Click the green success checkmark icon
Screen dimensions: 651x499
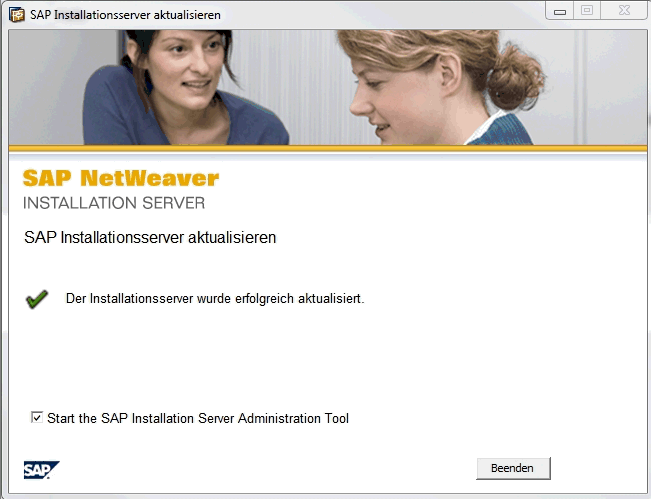(x=37, y=299)
